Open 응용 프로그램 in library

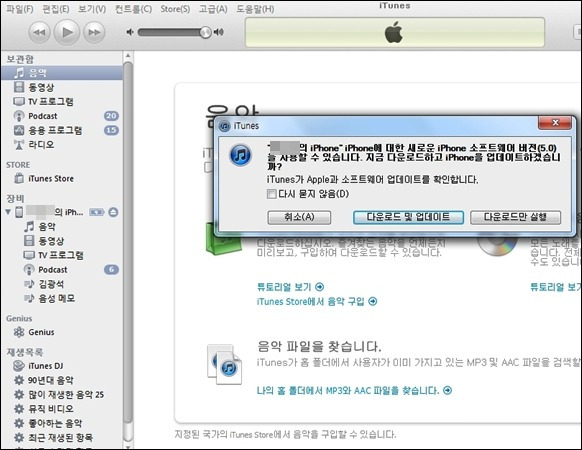[62, 130]
